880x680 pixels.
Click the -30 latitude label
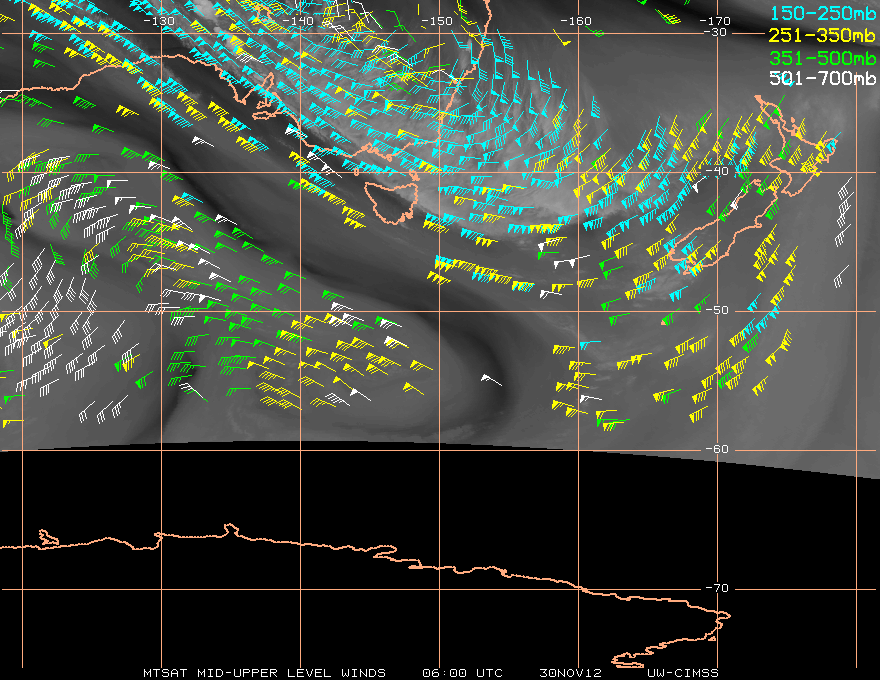pos(716,33)
